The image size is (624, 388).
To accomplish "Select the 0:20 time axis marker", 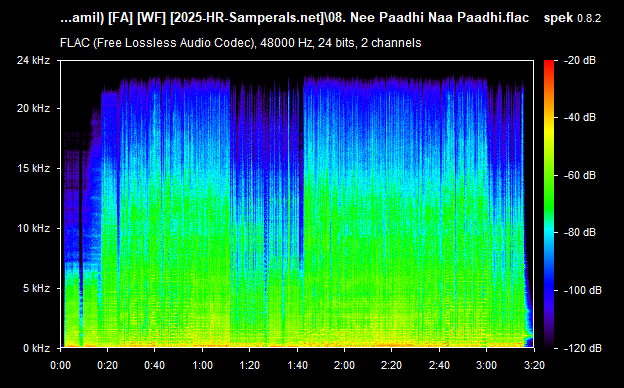I will tap(107, 365).
